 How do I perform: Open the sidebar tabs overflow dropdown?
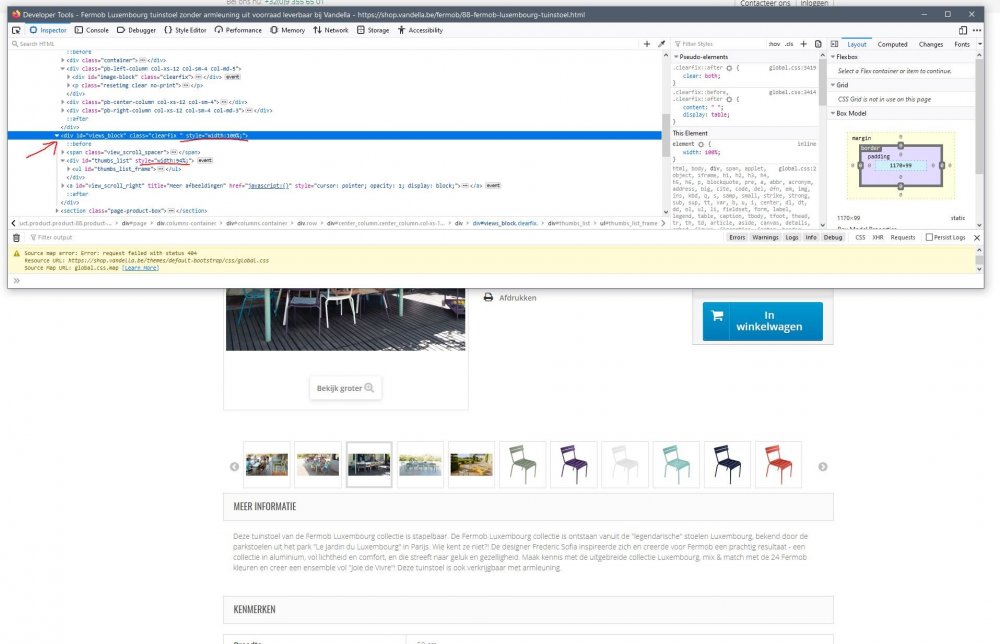(x=980, y=44)
